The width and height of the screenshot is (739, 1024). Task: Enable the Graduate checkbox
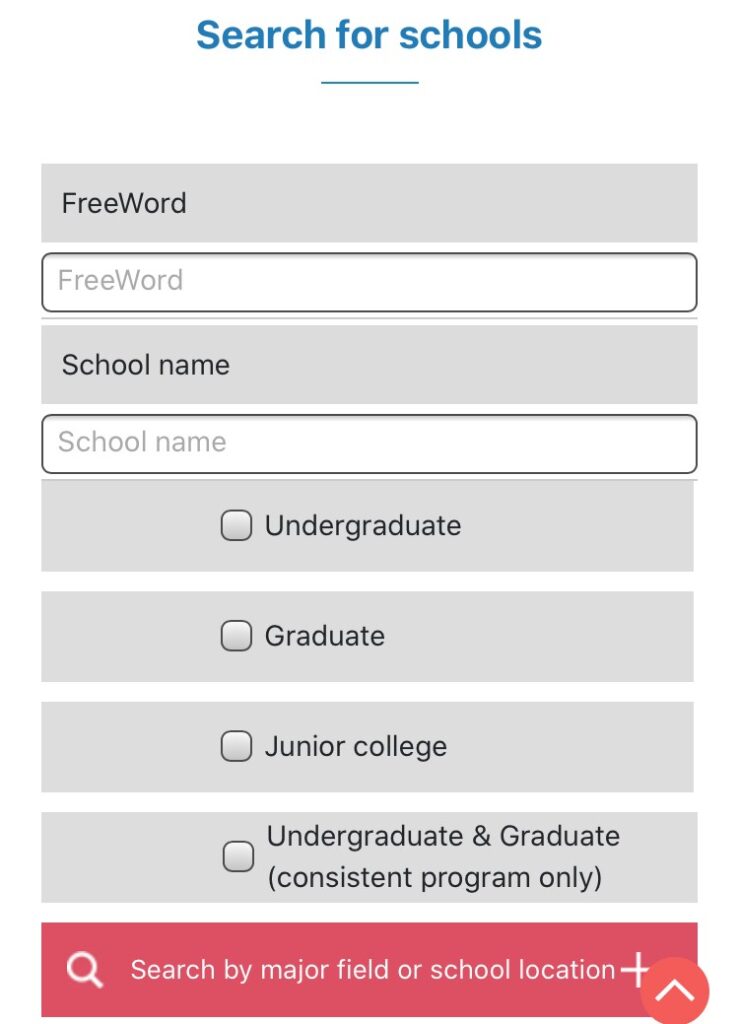click(236, 636)
